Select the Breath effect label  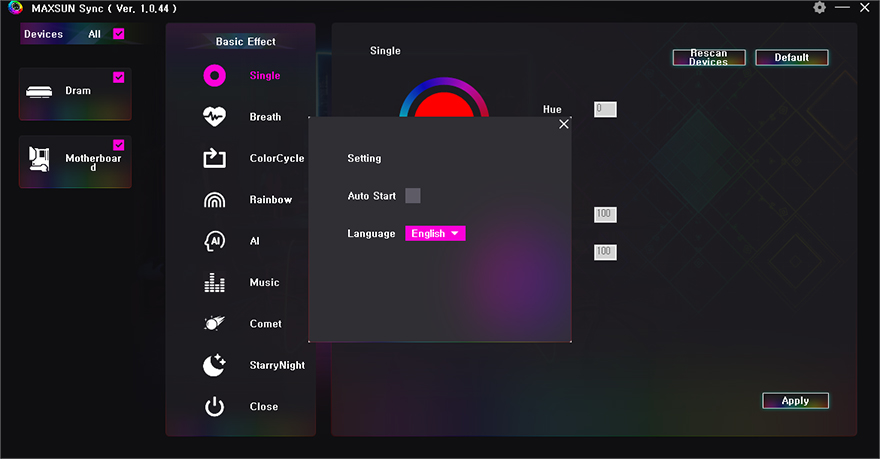(x=265, y=117)
